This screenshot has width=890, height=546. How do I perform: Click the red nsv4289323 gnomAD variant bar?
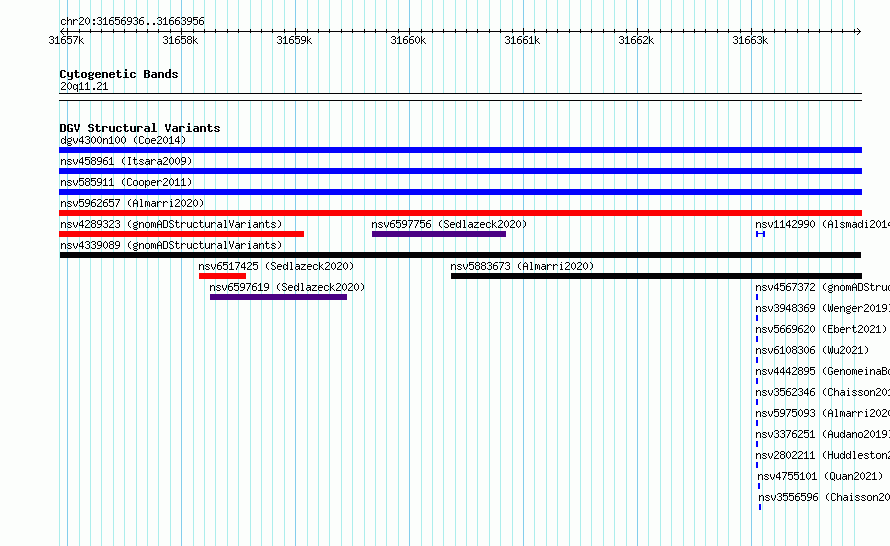[182, 234]
